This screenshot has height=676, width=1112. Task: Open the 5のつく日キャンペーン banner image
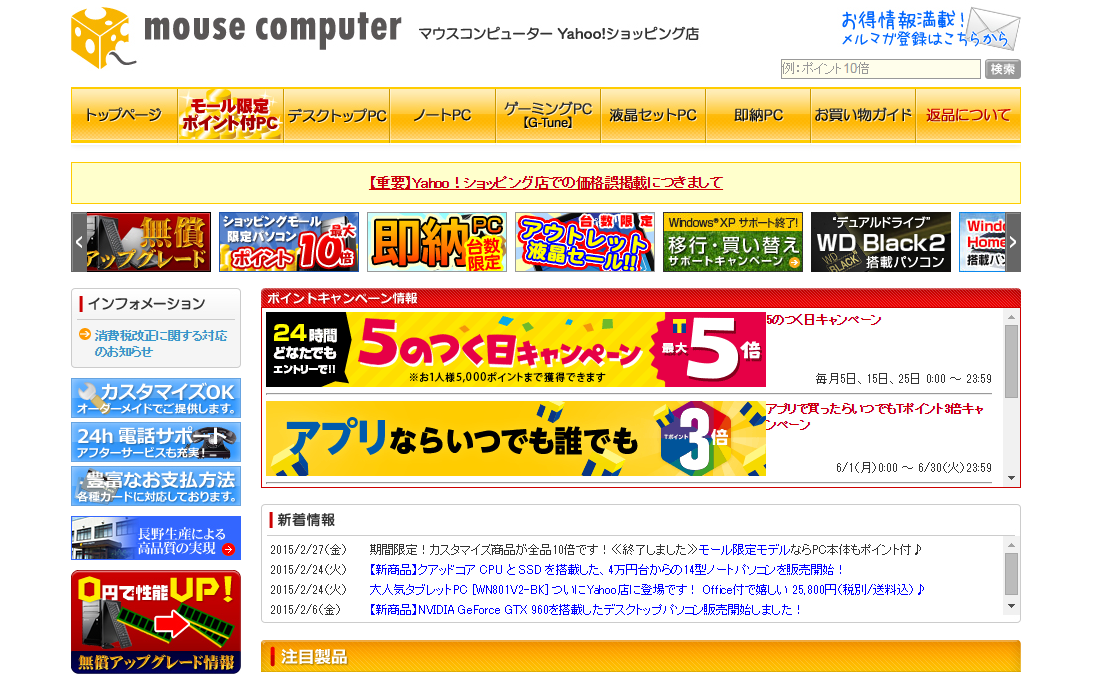click(x=516, y=350)
